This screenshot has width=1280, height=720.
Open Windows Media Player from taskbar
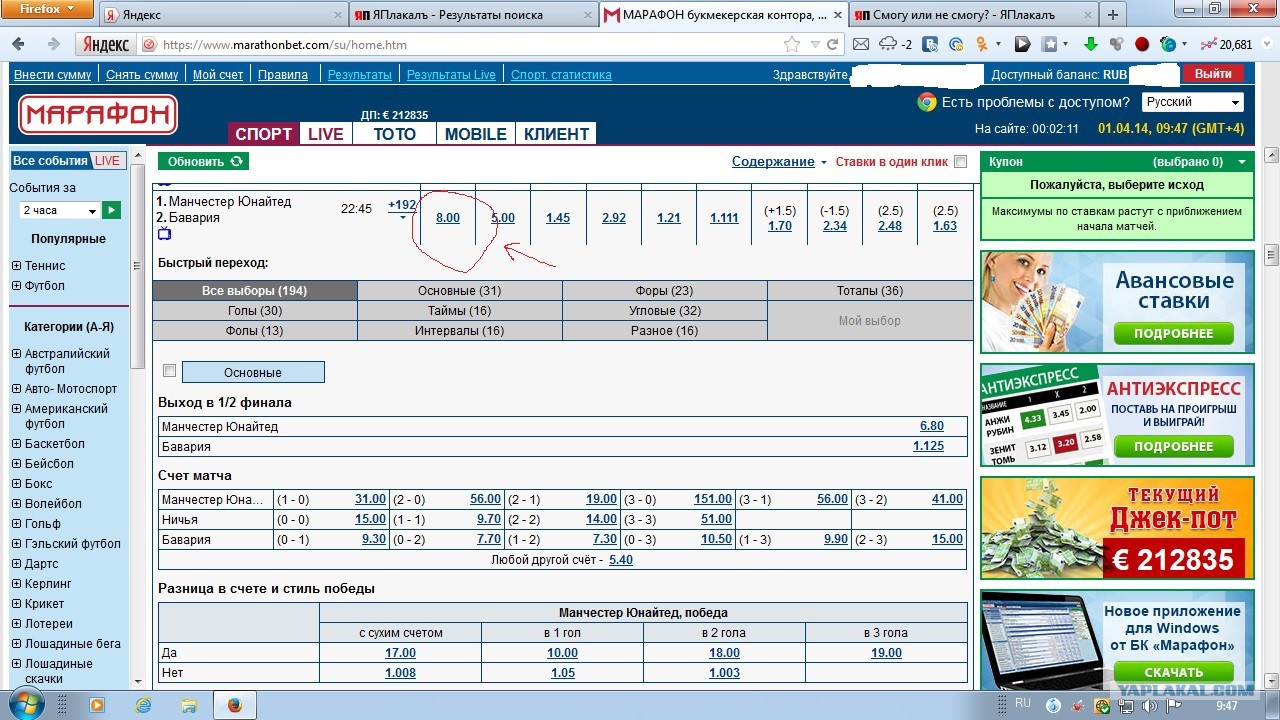(97, 705)
